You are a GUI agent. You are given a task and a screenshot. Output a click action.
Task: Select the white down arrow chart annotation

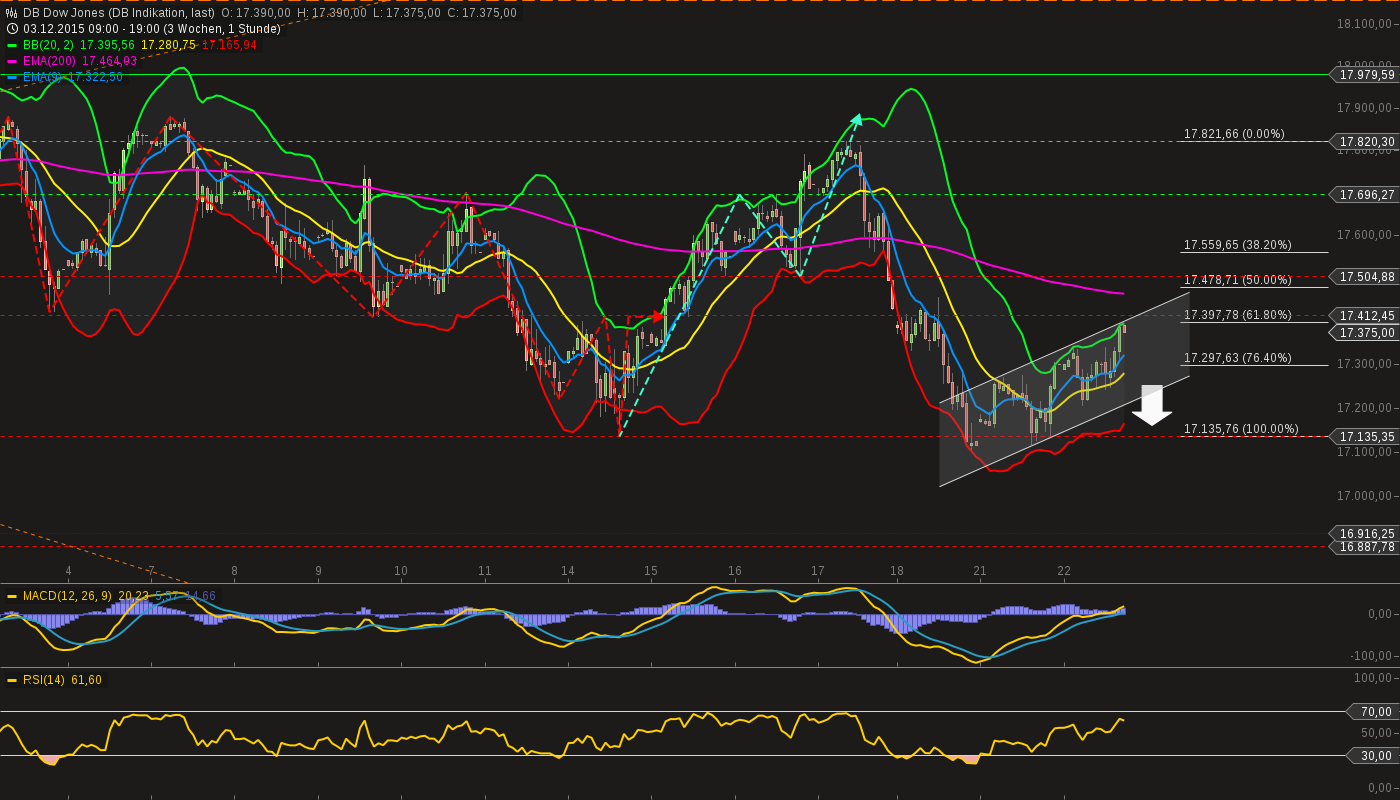1152,405
